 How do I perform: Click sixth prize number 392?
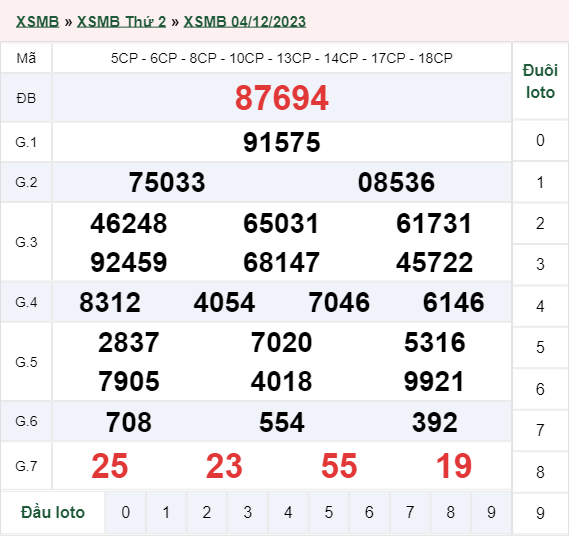click(x=435, y=422)
